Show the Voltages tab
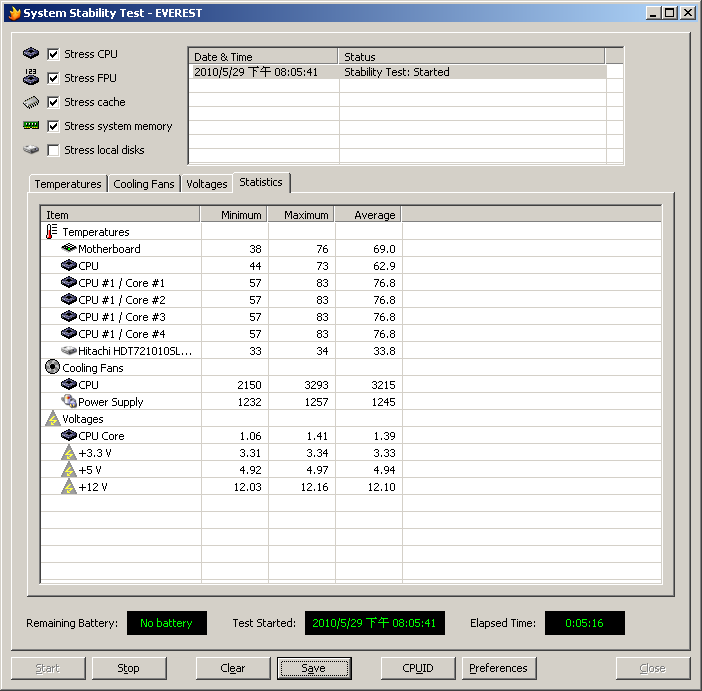Image resolution: width=702 pixels, height=691 pixels. (x=207, y=184)
